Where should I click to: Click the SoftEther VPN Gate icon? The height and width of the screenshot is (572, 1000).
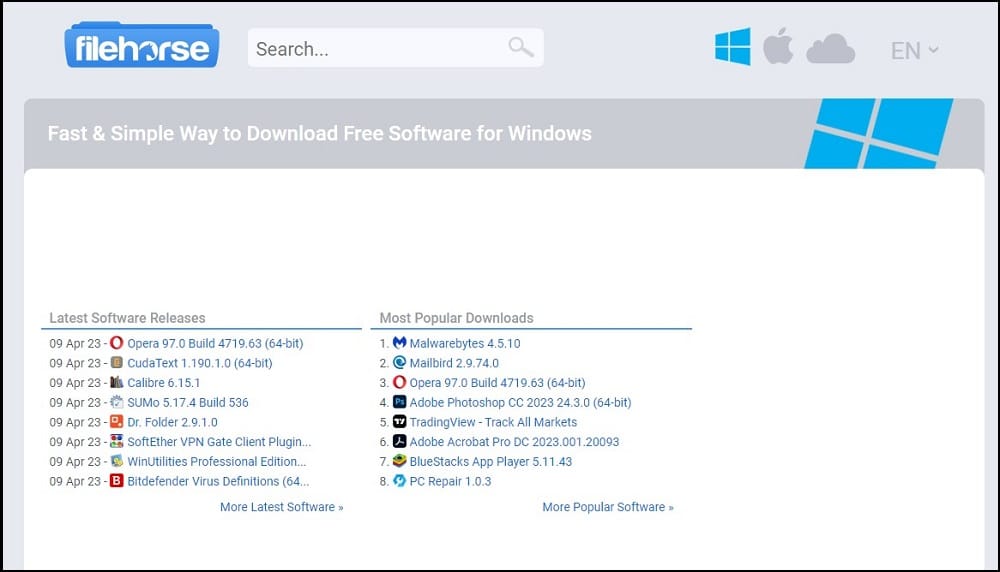[116, 441]
